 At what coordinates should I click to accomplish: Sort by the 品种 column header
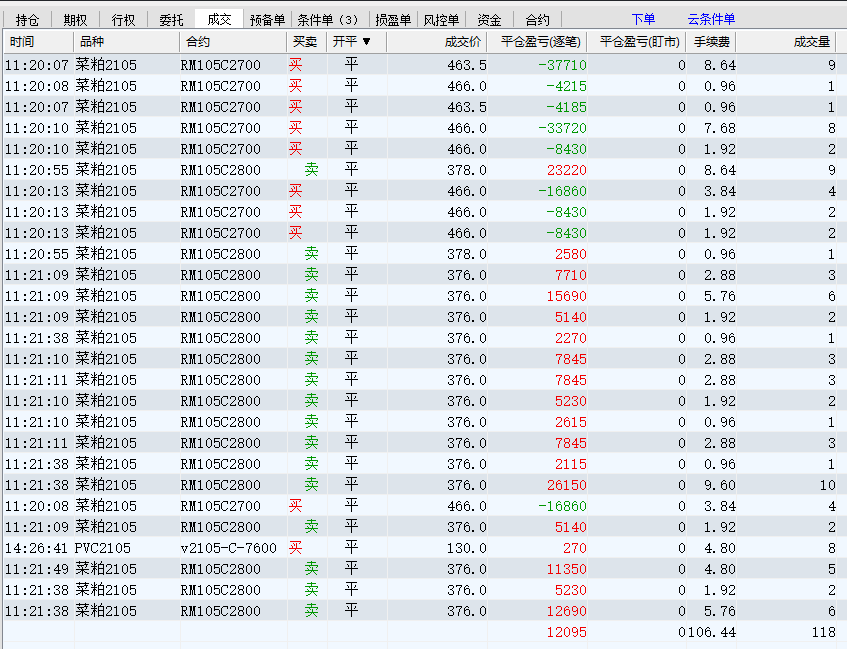pyautogui.click(x=126, y=42)
